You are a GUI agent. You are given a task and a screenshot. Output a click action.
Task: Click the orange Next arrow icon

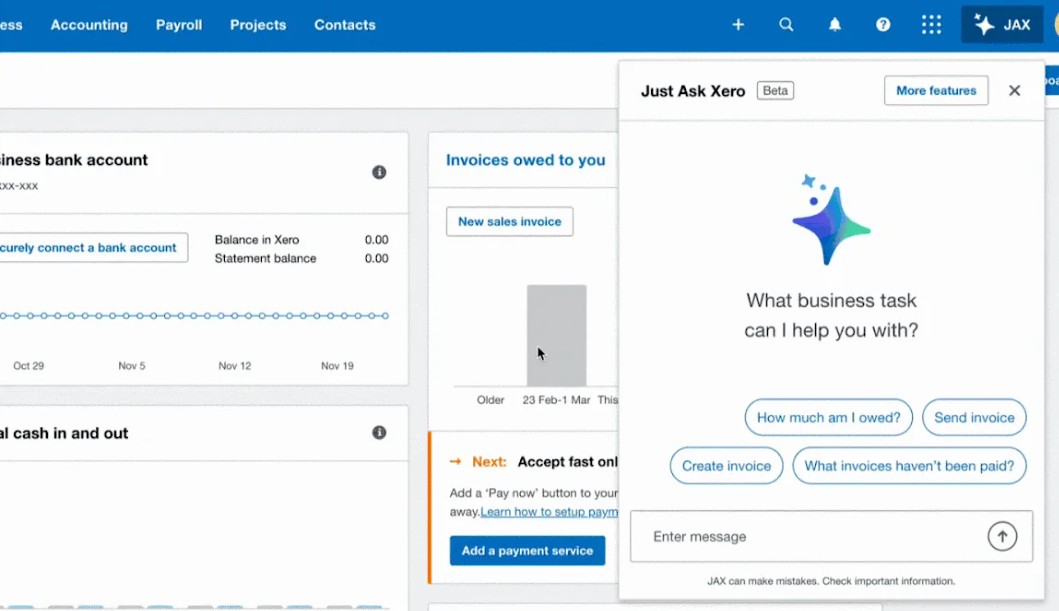(x=455, y=462)
